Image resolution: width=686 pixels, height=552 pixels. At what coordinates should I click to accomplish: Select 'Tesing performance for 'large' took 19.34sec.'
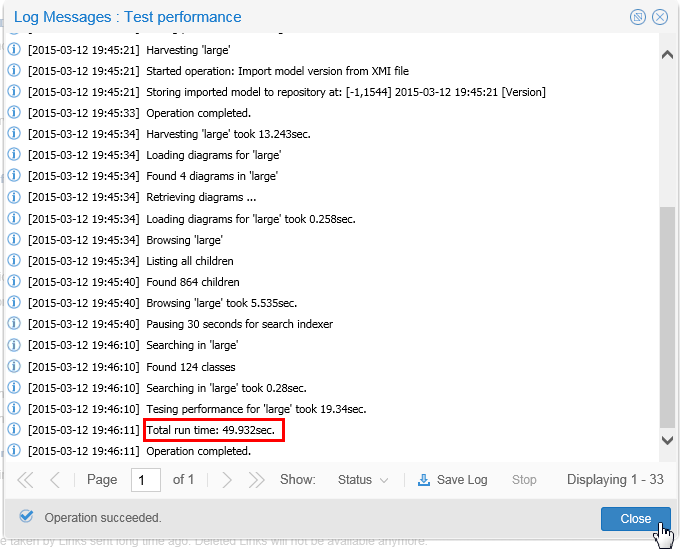tap(256, 409)
